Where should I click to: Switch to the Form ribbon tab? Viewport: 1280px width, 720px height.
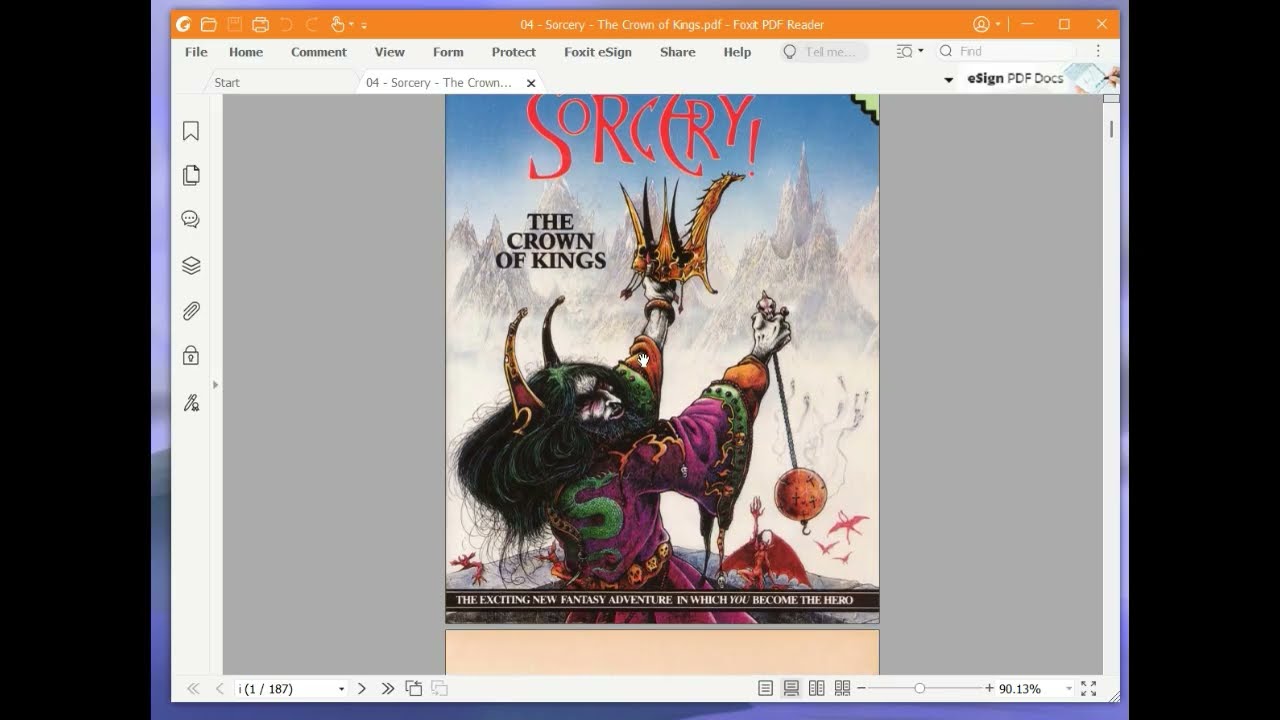[448, 52]
